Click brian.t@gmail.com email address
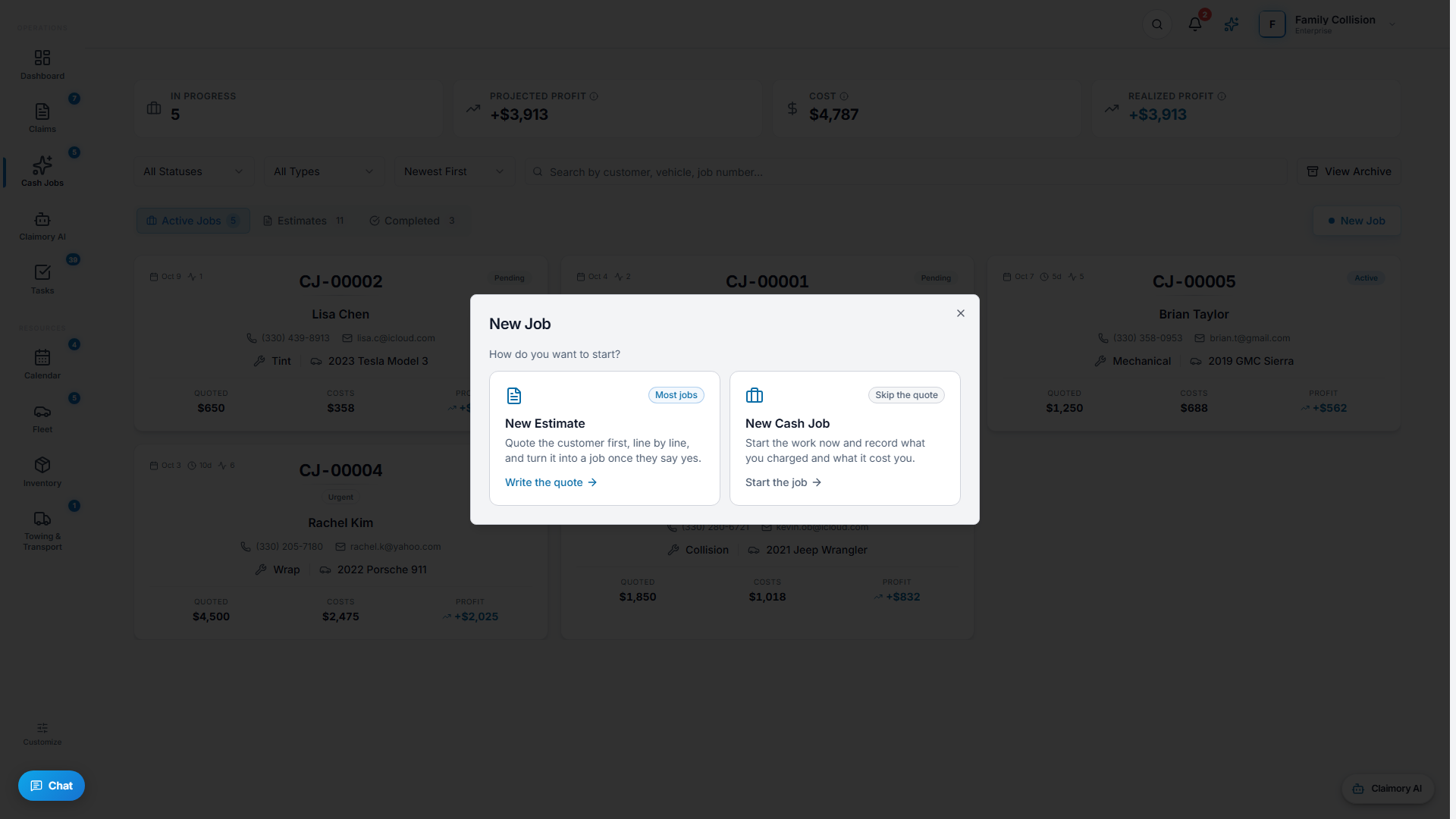The height and width of the screenshot is (819, 1456). point(1250,338)
